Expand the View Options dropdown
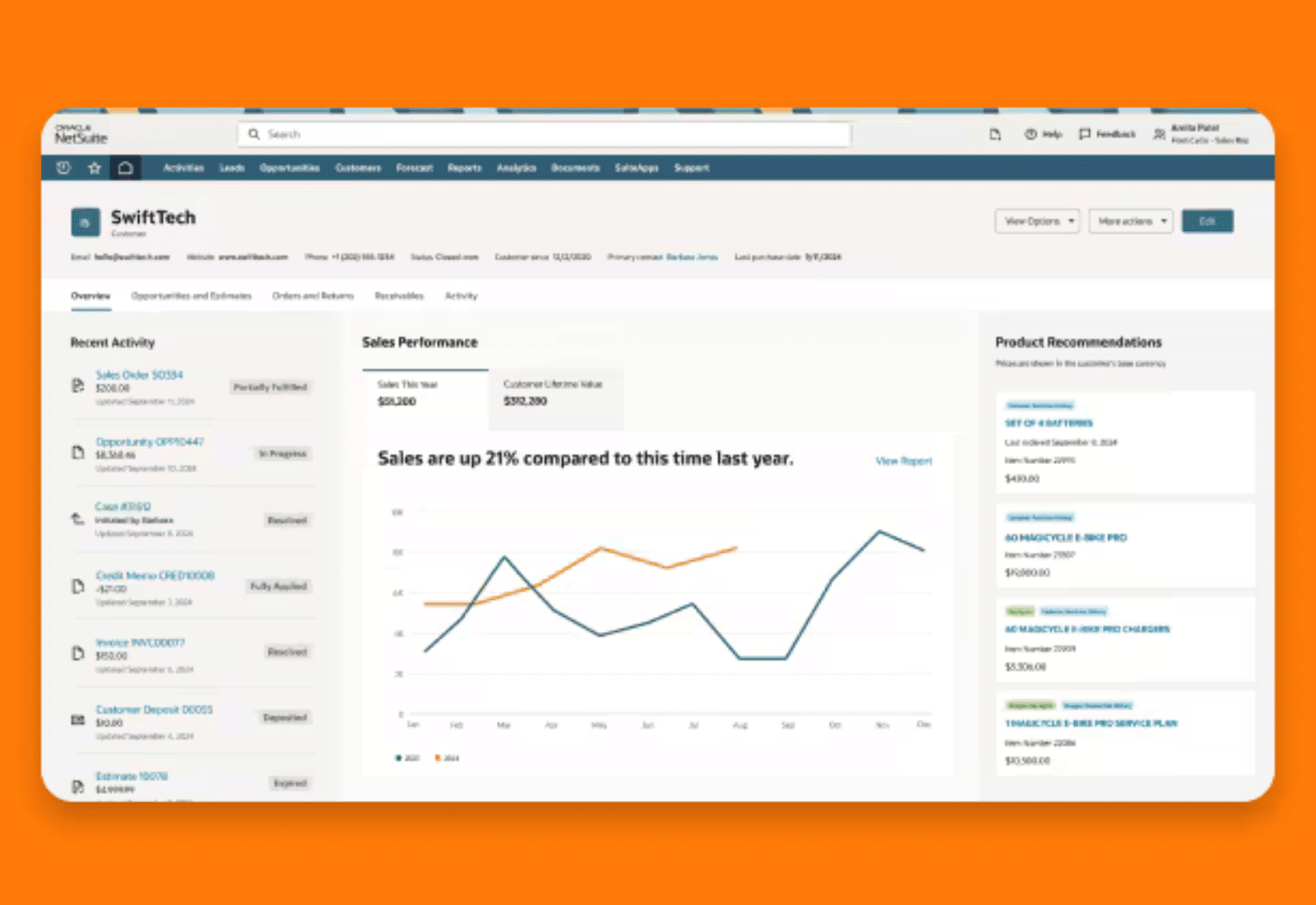Image resolution: width=1316 pixels, height=905 pixels. (1037, 221)
